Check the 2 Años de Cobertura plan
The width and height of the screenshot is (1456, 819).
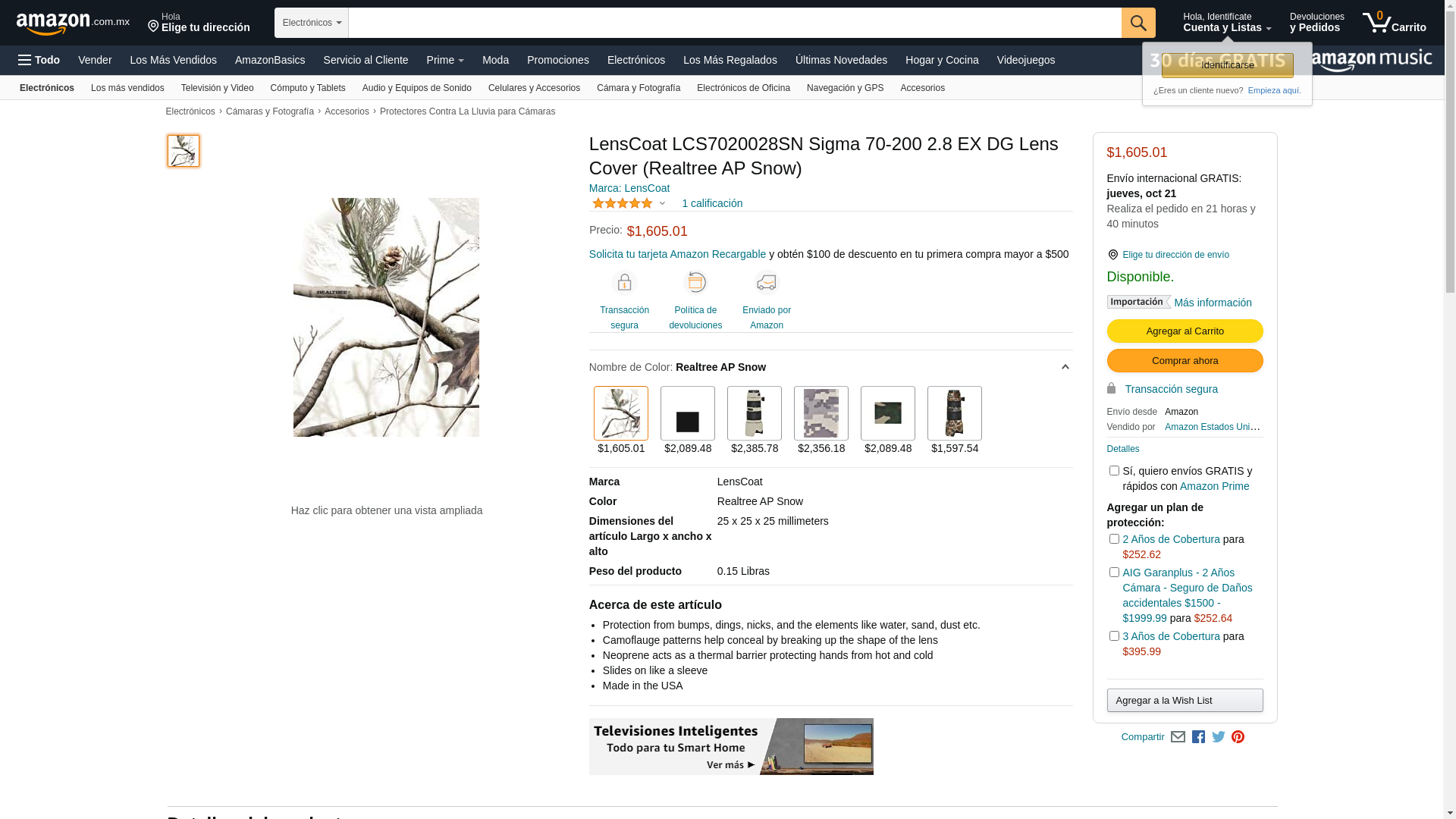1114,539
